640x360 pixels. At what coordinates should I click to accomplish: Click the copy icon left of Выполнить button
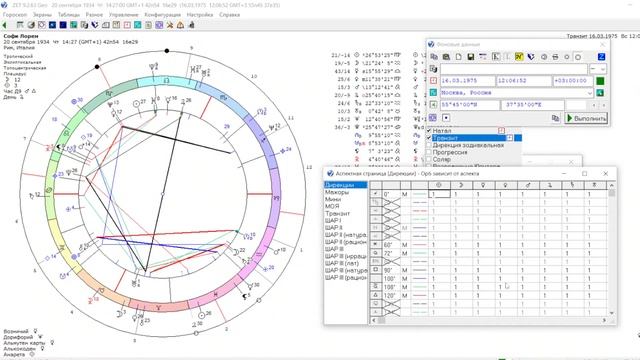(x=555, y=118)
